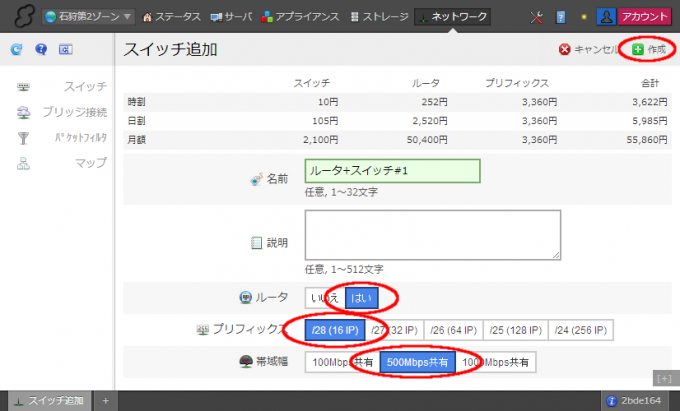This screenshot has width=680, height=411.
Task: Select スイッチ in the sidebar
Action: [x=84, y=87]
